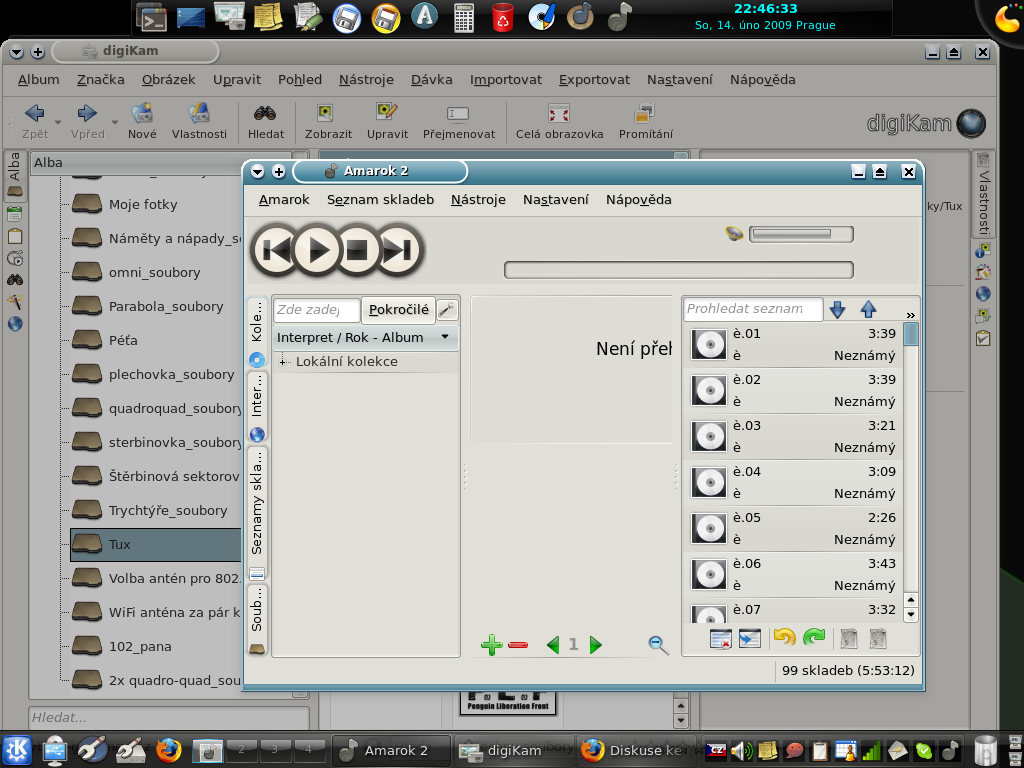Click the playlist scrollbar down arrow
Image resolution: width=1024 pixels, height=768 pixels.
(x=910, y=615)
